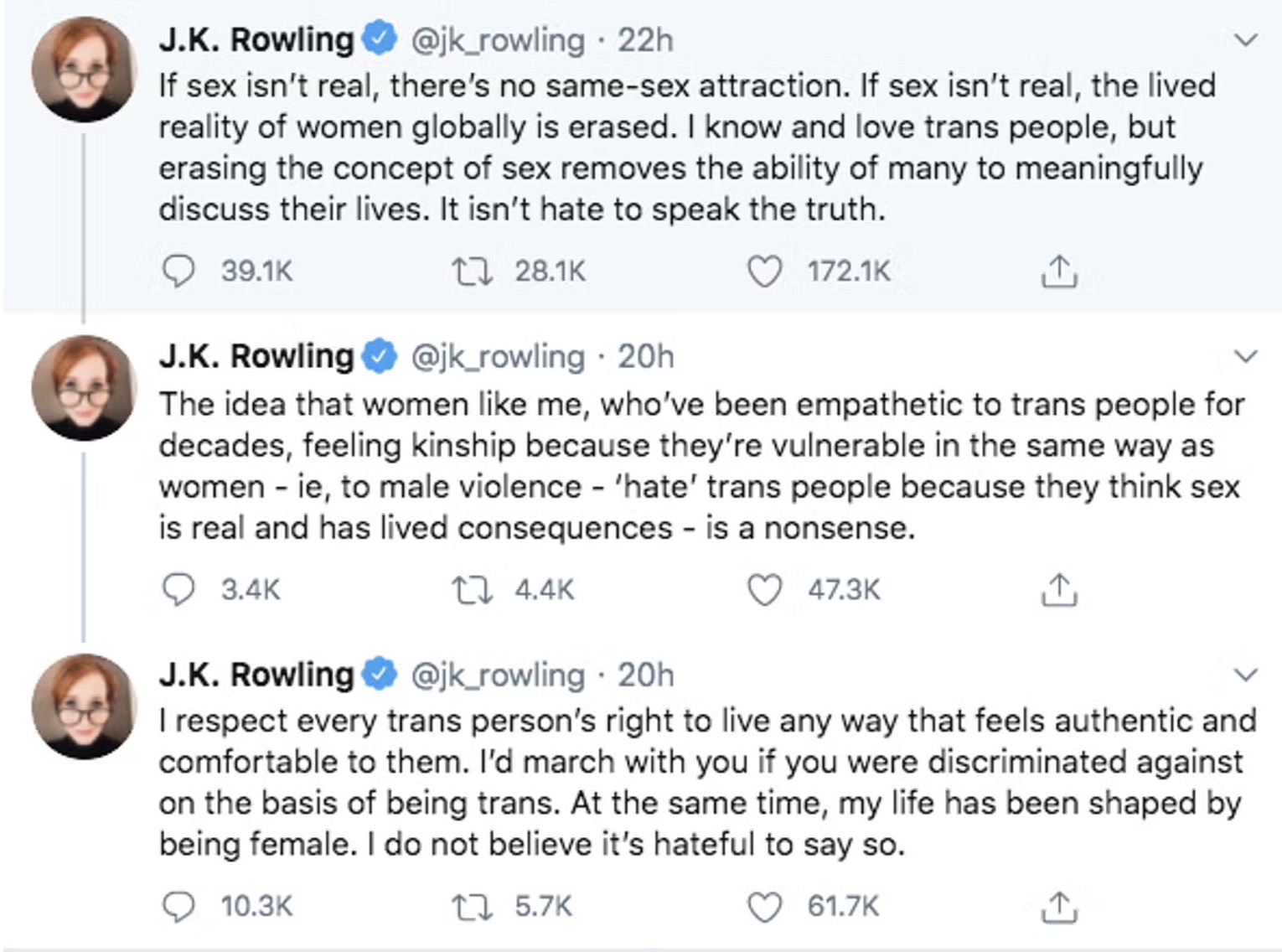
Task: Reply to the tweet with 3.4K replies
Action: 178,590
